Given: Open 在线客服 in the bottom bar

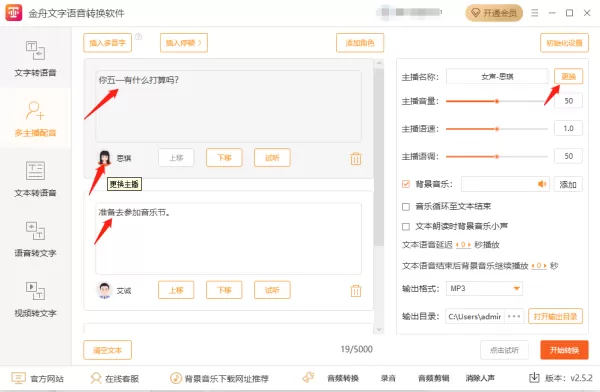Looking at the screenshot, I should tap(114, 379).
